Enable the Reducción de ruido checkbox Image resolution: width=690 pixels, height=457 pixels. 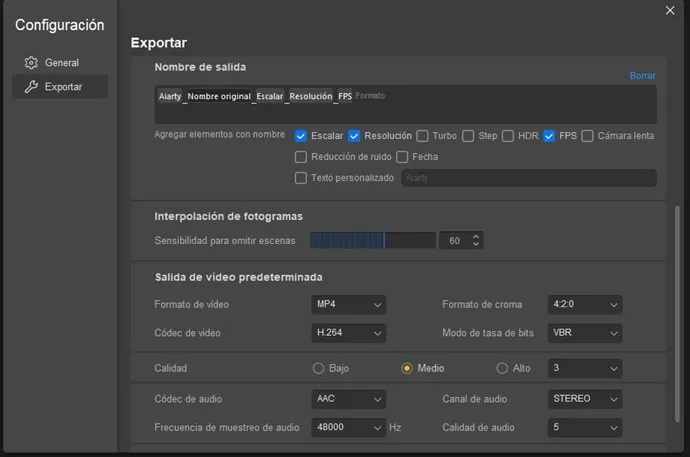(x=301, y=157)
